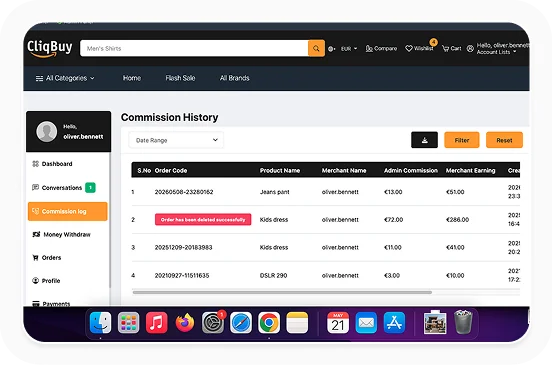The height and width of the screenshot is (365, 552).
Task: Open Orders in the sidebar
Action: [x=46, y=258]
